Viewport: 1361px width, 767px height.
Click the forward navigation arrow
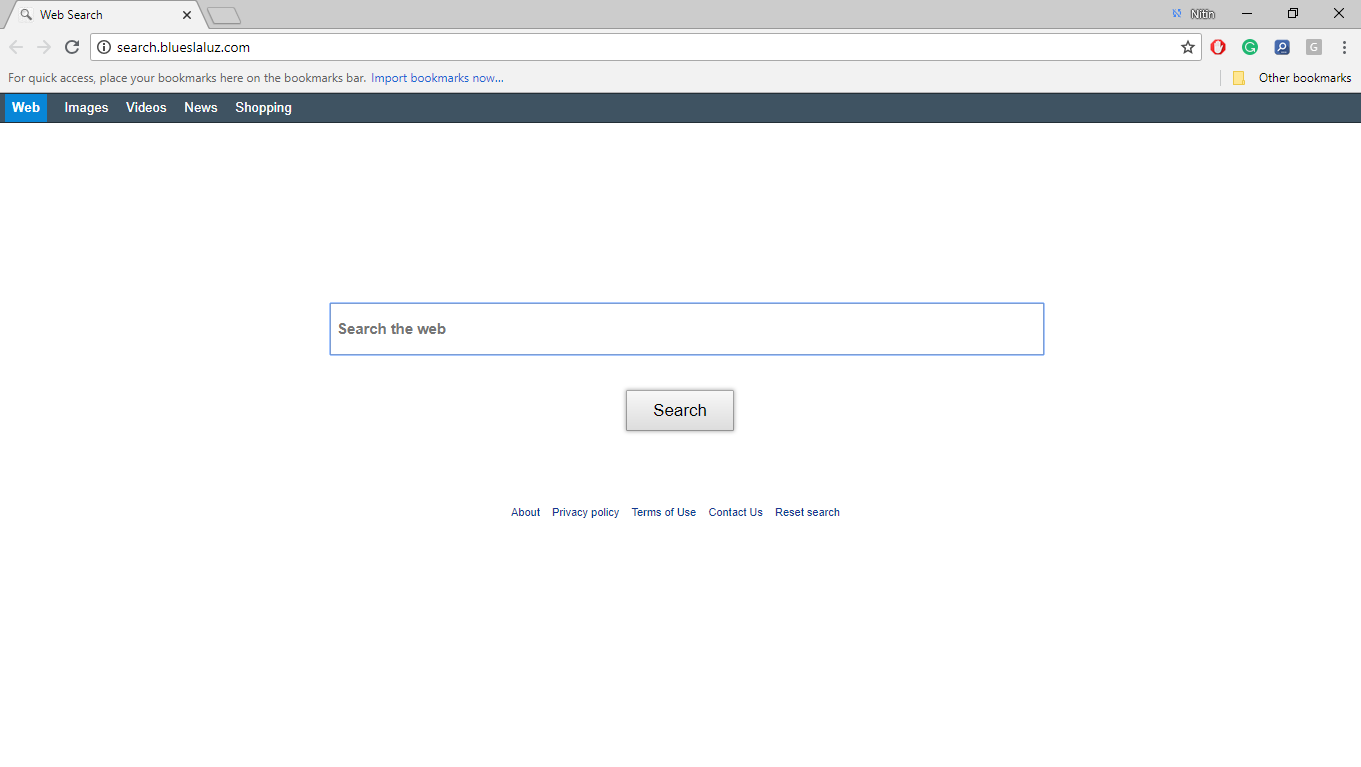tap(43, 46)
